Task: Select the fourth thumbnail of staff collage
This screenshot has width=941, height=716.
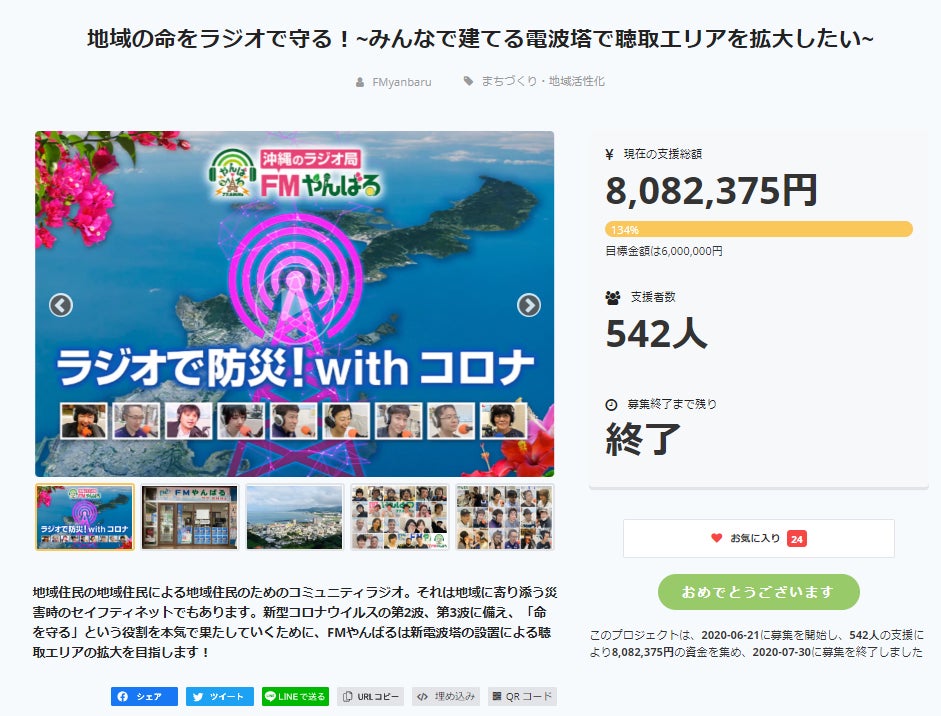Action: [x=400, y=517]
